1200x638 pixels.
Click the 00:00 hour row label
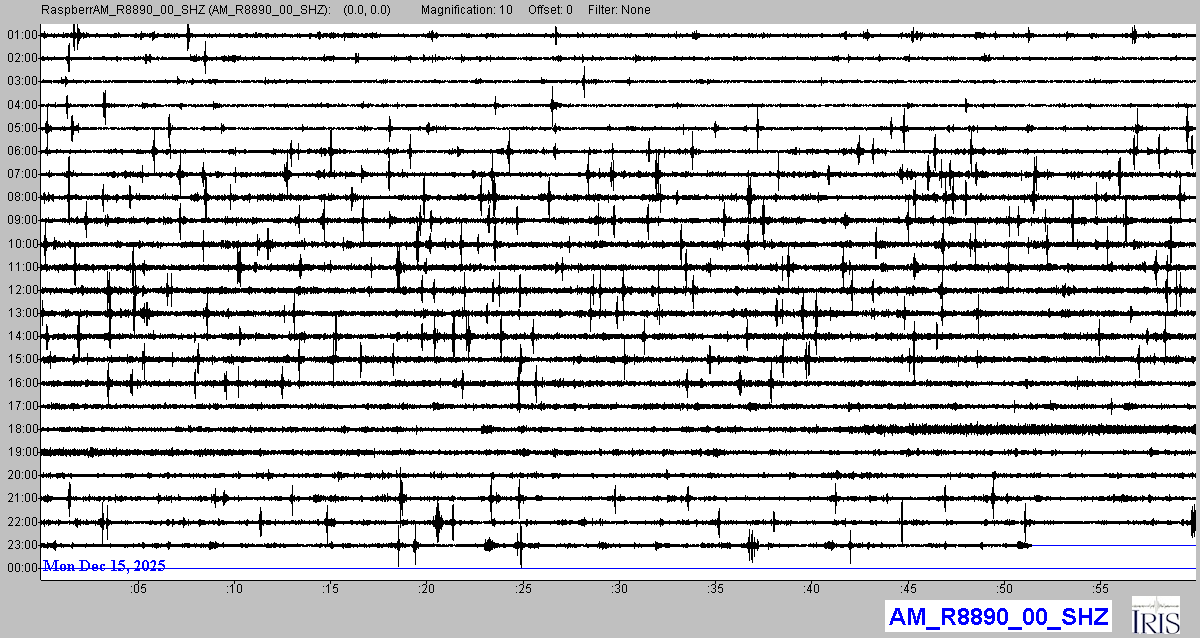pos(21,568)
